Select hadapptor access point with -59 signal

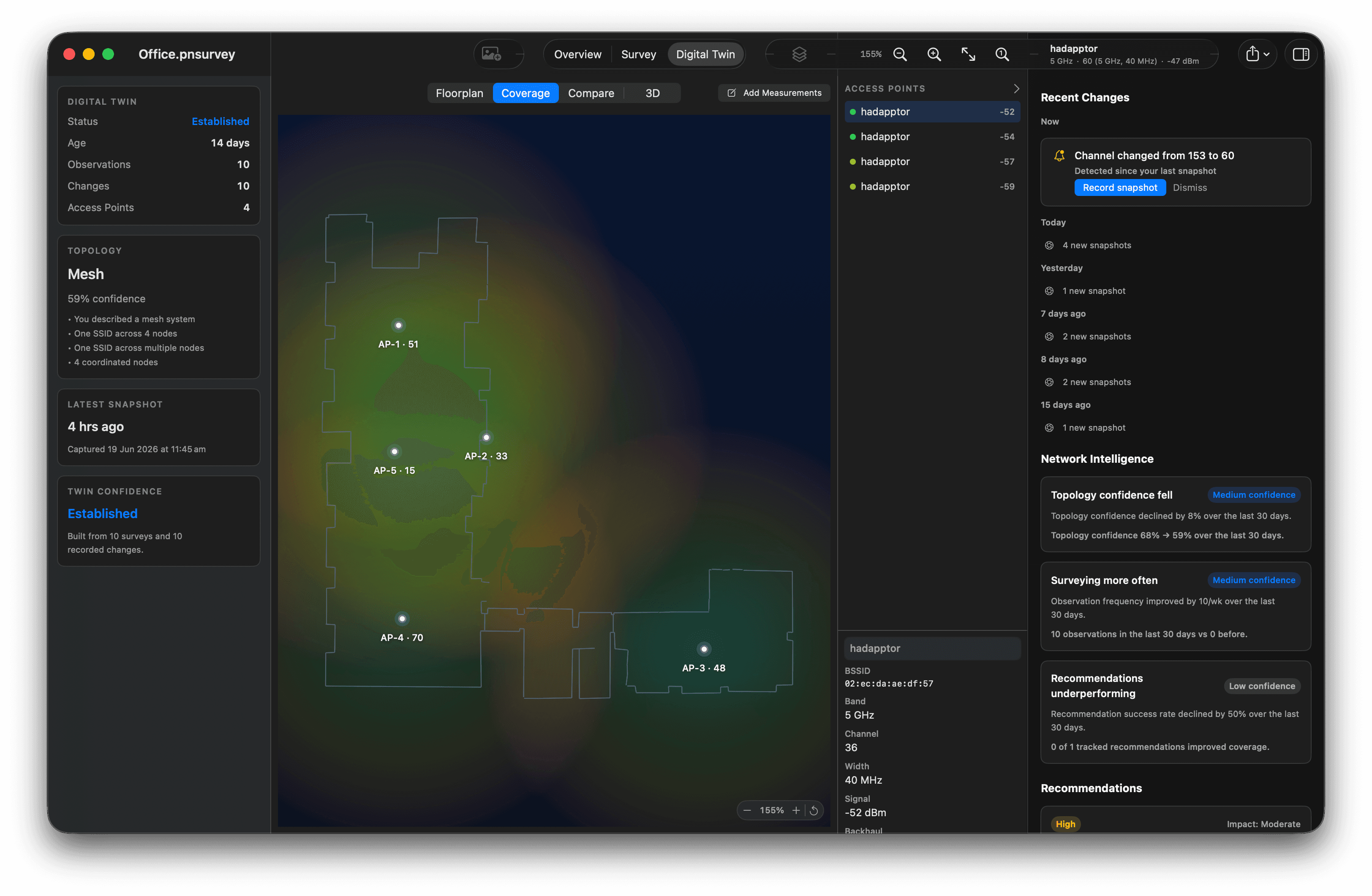[932, 187]
